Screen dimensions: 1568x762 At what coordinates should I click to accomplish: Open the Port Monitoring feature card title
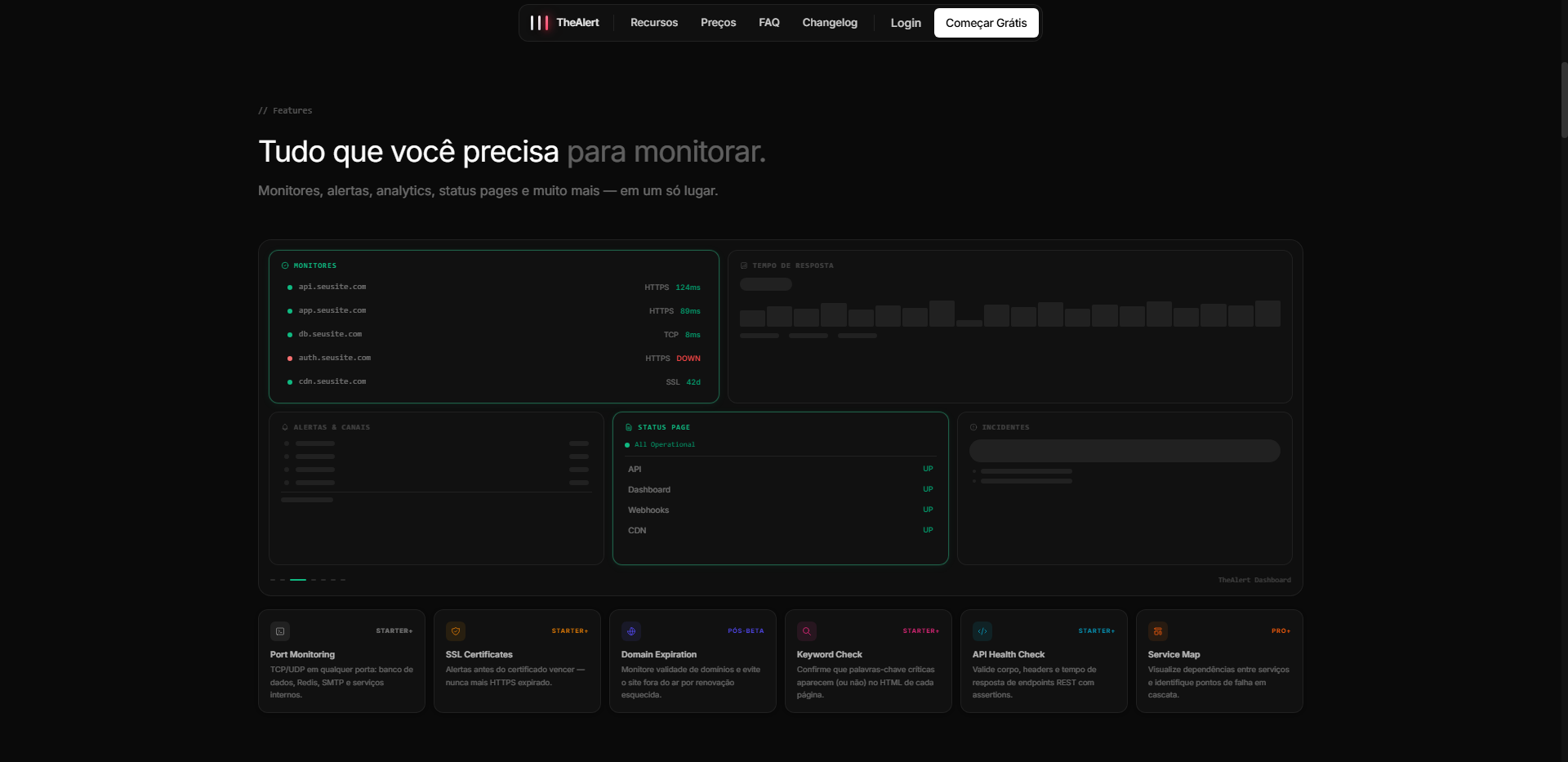[302, 654]
